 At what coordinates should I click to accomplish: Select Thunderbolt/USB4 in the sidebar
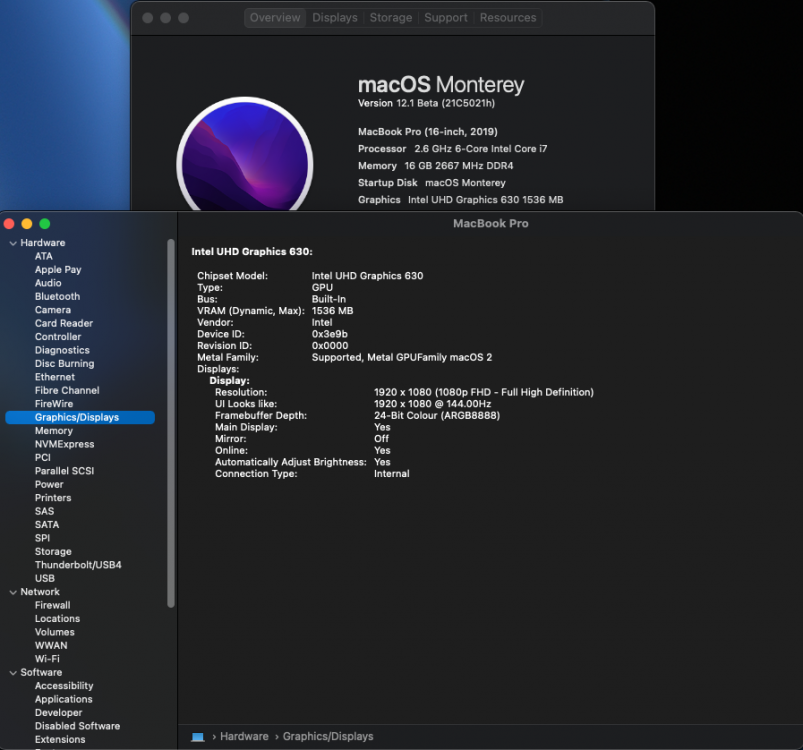78,565
